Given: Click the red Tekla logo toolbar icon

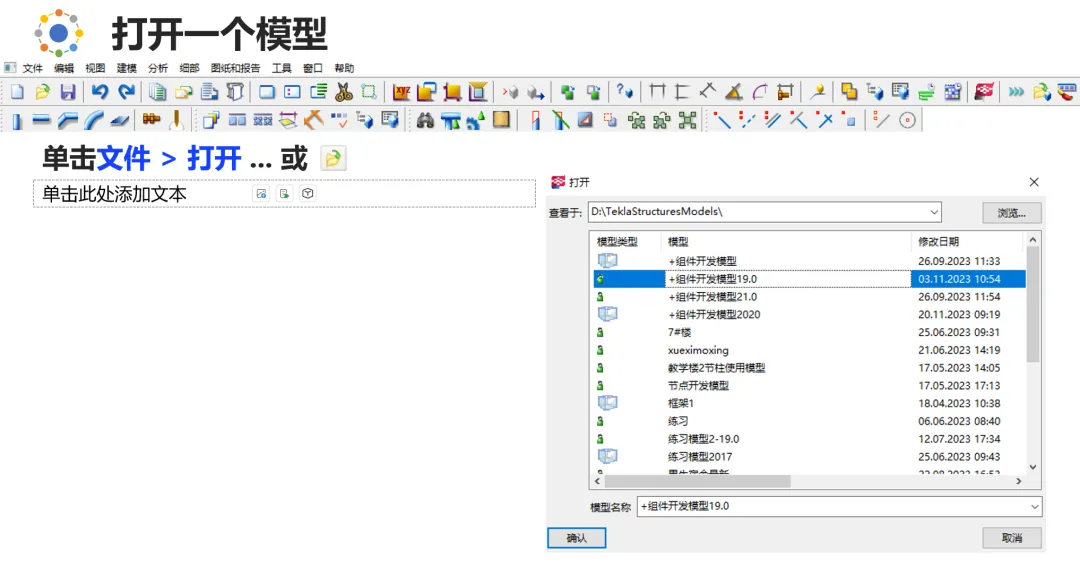Looking at the screenshot, I should (x=984, y=92).
